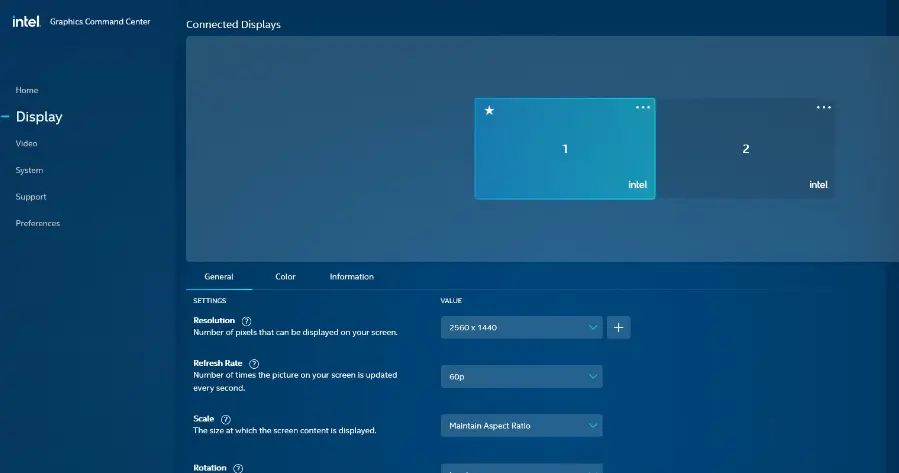Image resolution: width=899 pixels, height=473 pixels.
Task: Open Preferences in the sidebar
Action: point(38,223)
